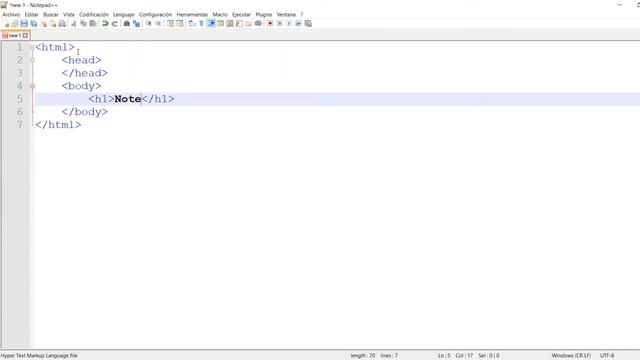This screenshot has height=360, width=640.
Task: Toggle the Document Map panel icon
Action: pos(230,24)
